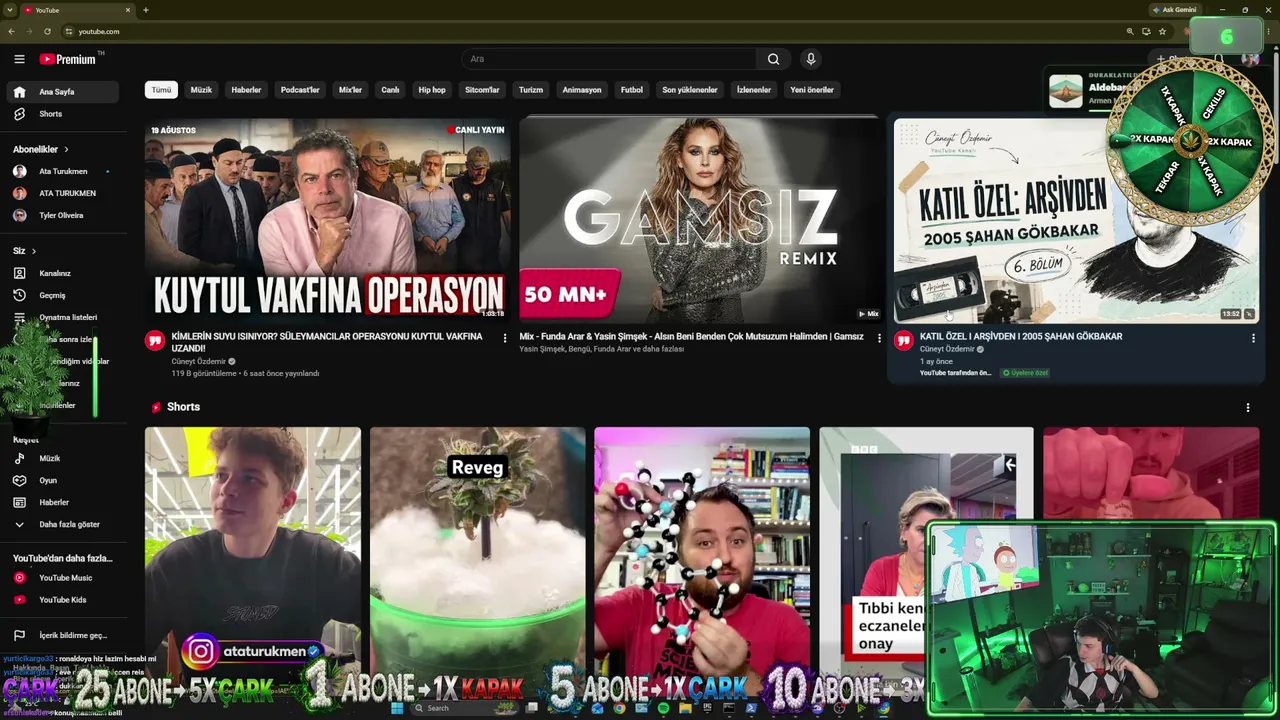This screenshot has height=720, width=1280.
Task: Open Spotify from the taskbar
Action: click(663, 708)
